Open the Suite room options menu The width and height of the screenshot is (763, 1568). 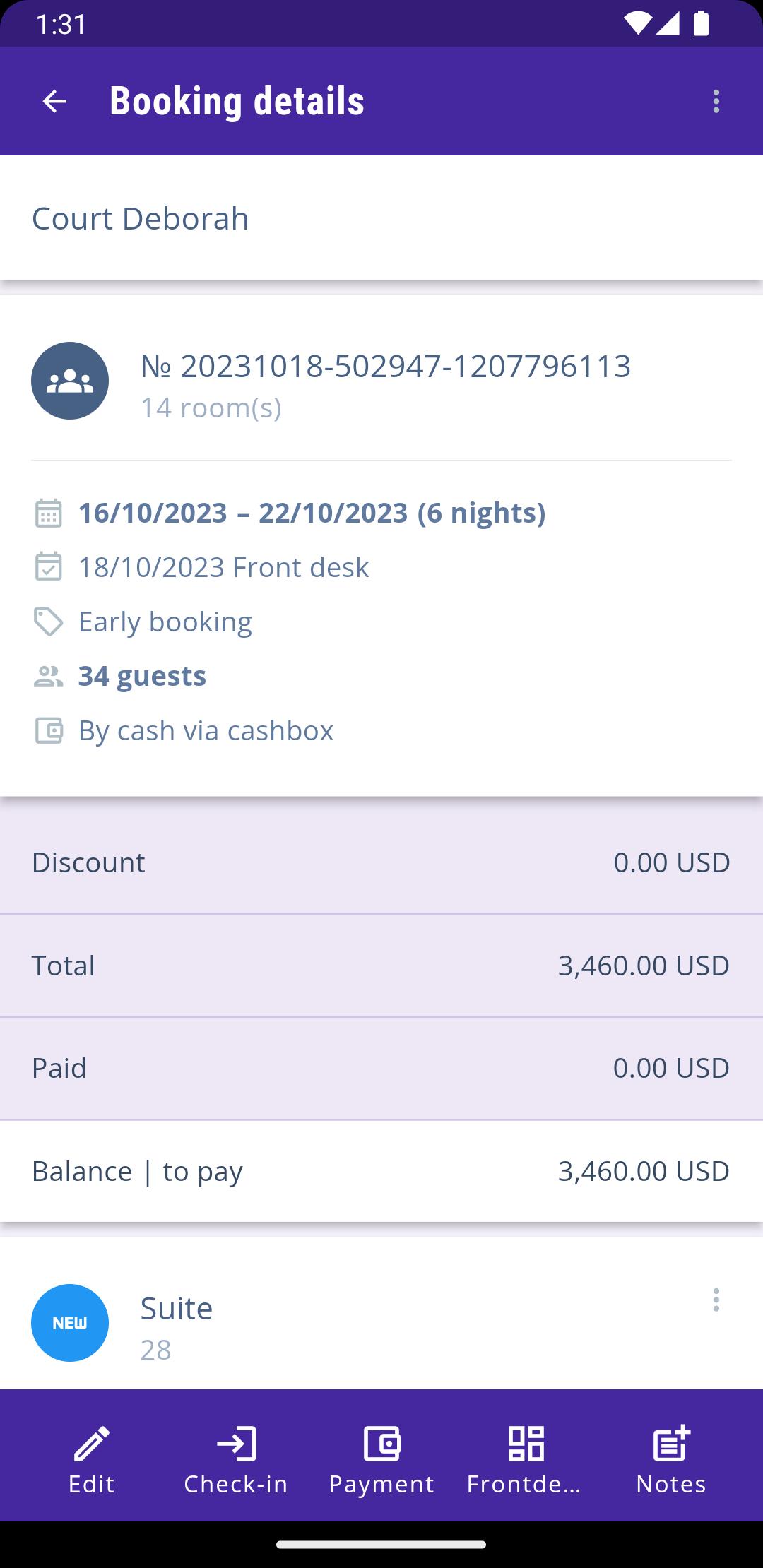coord(716,1300)
